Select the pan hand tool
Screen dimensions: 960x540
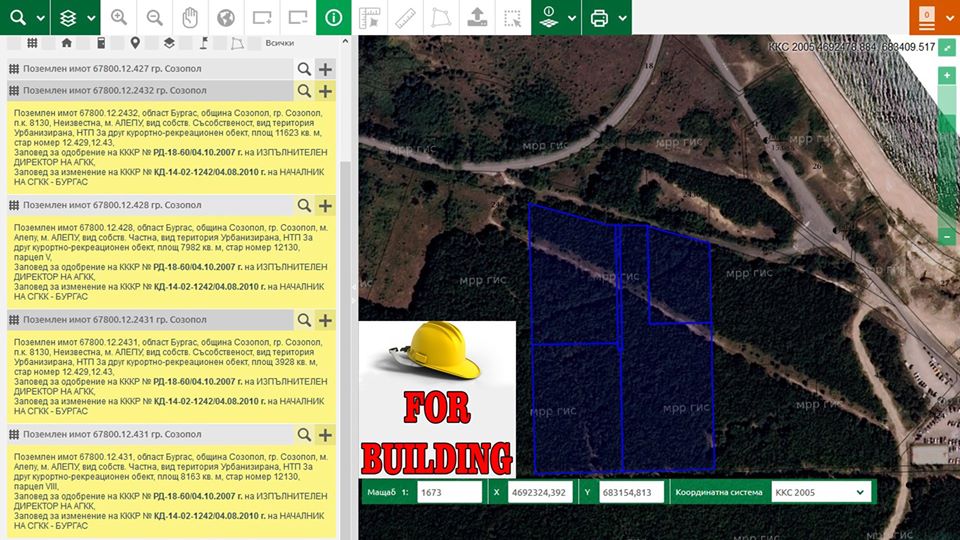[x=189, y=18]
